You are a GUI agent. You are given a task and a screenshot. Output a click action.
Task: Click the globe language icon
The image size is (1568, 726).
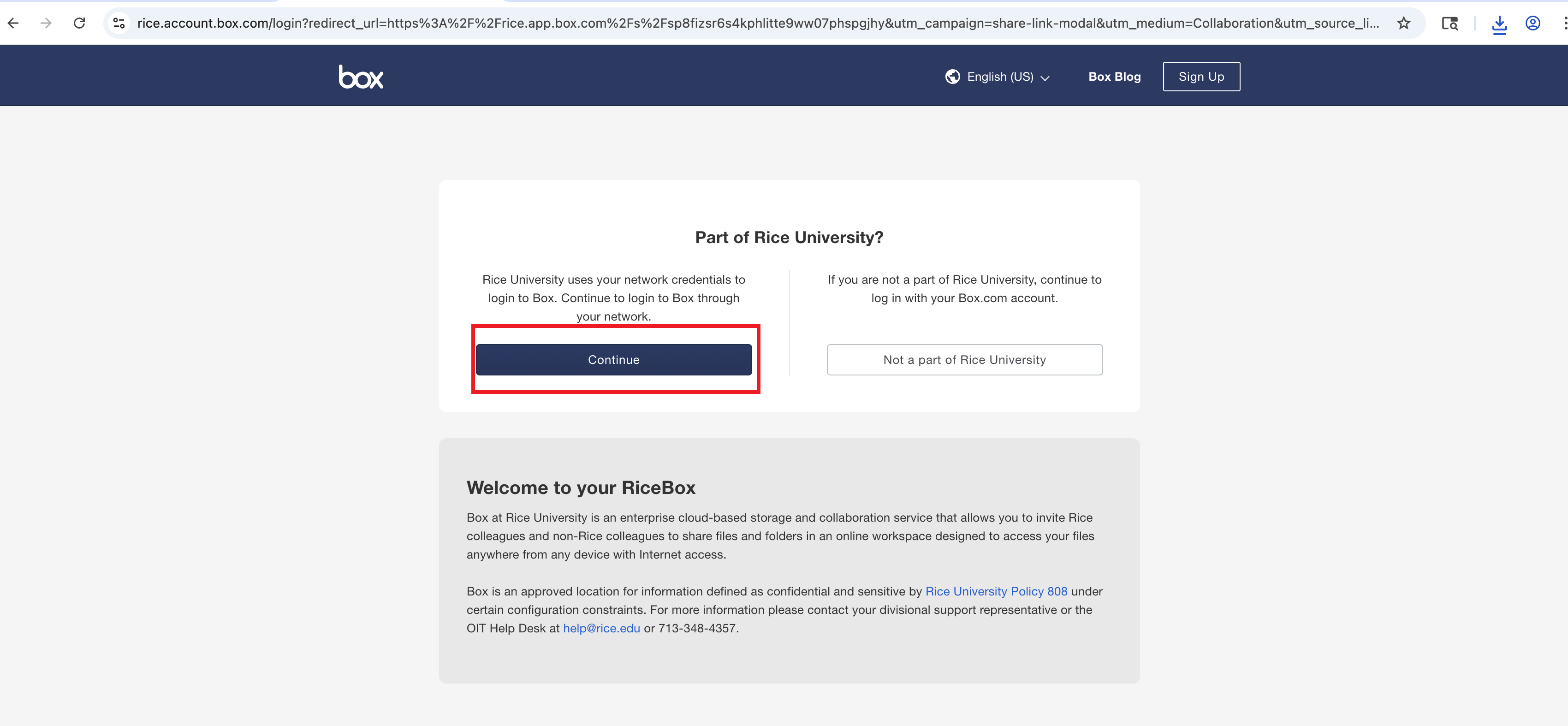tap(953, 77)
